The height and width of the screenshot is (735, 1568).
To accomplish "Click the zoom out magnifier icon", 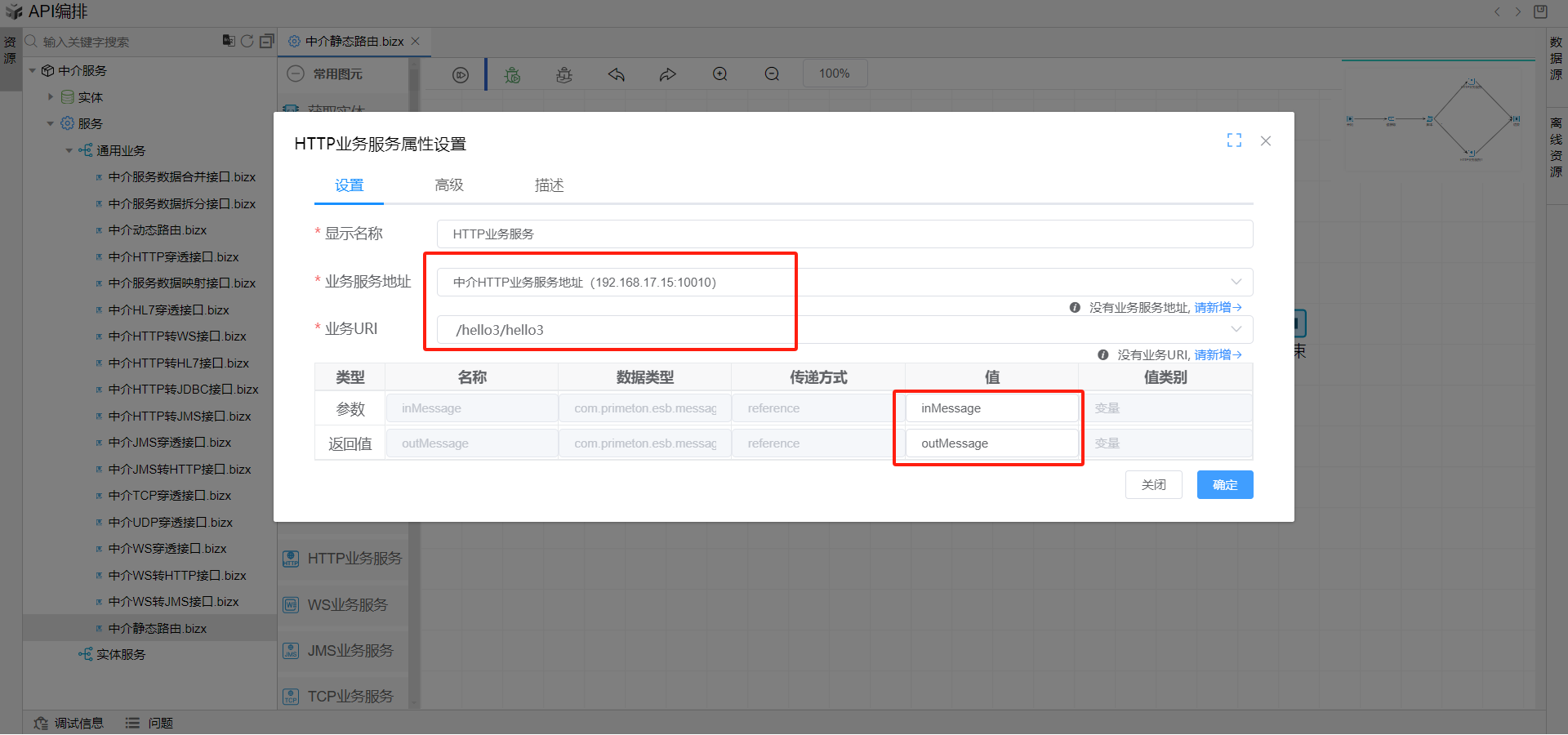I will pyautogui.click(x=772, y=74).
